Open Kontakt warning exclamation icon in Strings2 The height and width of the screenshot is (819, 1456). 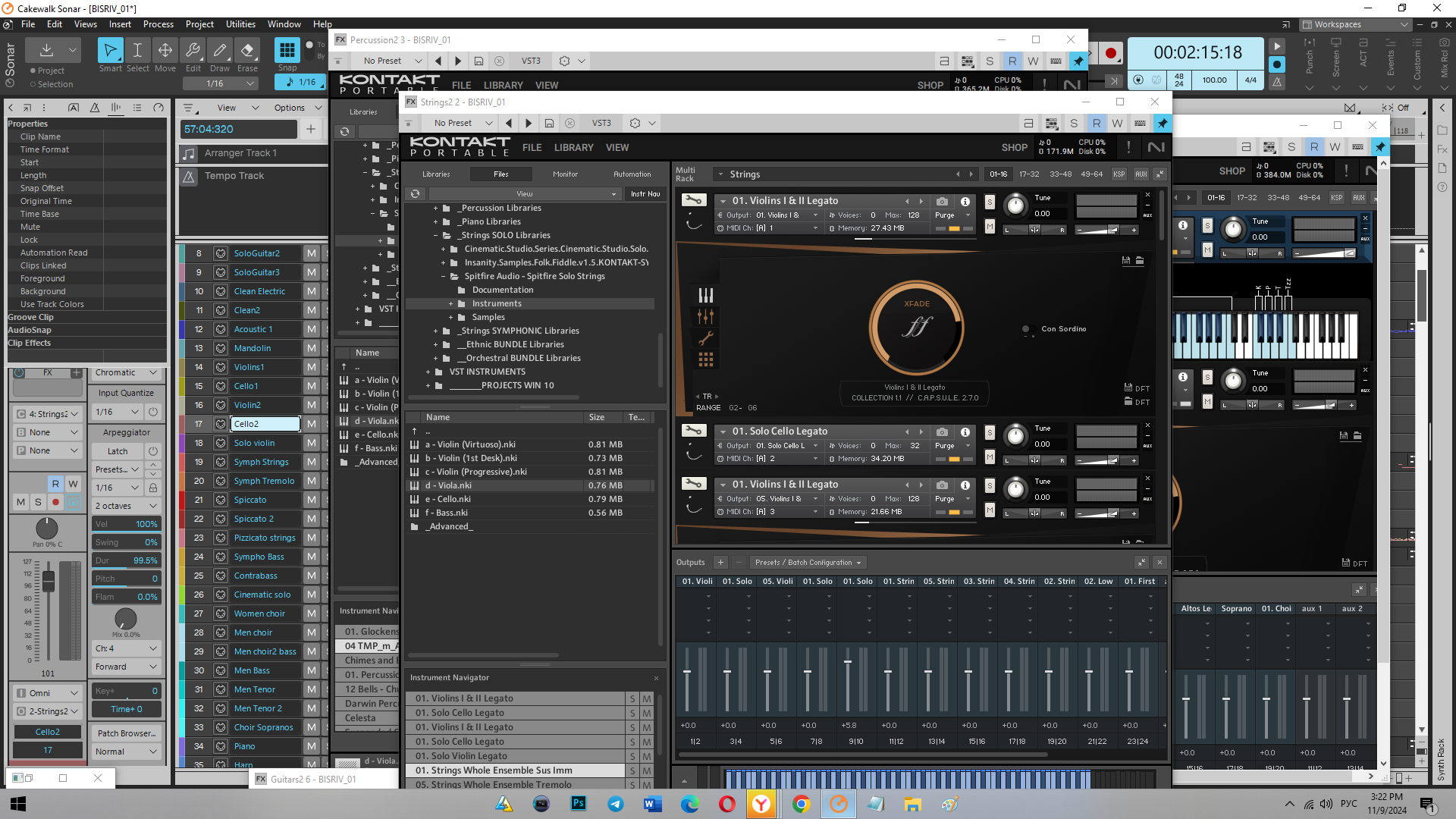pos(1128,147)
